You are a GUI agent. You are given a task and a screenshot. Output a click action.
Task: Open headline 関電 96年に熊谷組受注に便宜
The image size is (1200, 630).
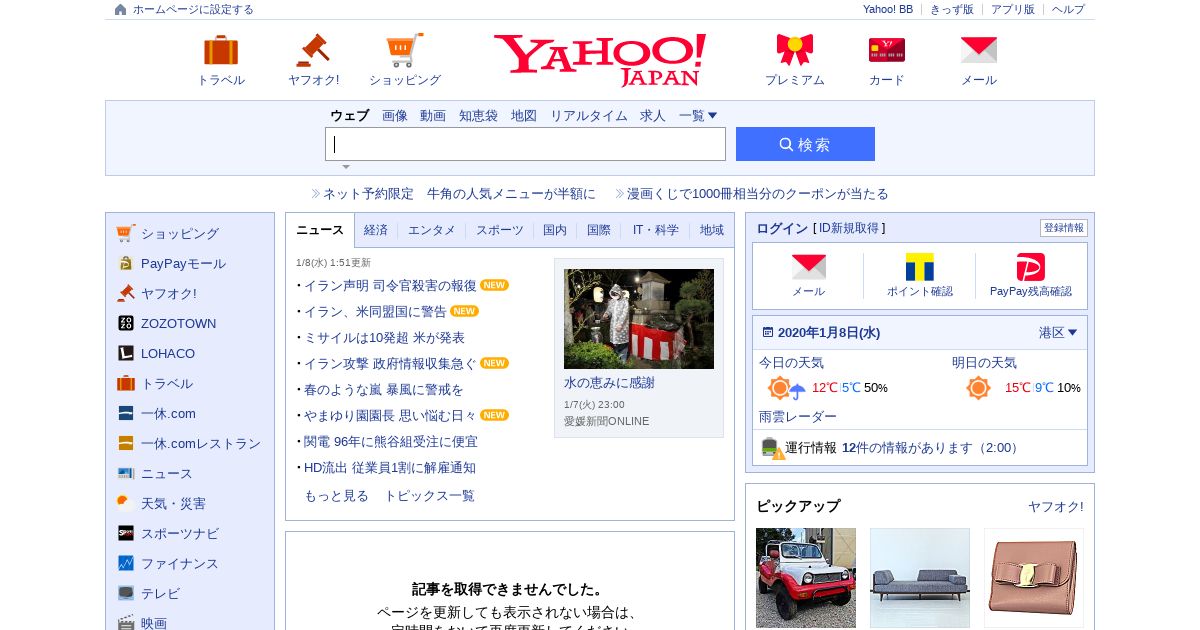[x=391, y=442]
